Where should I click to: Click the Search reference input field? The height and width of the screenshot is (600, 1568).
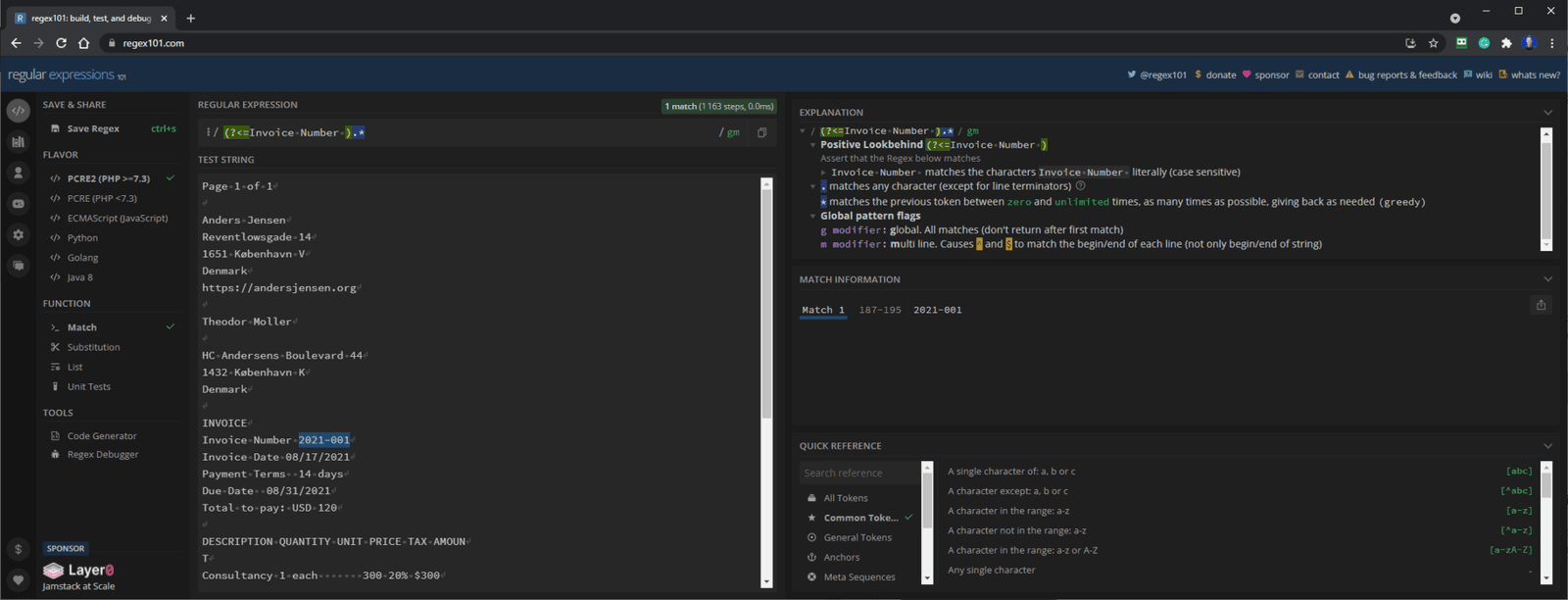[858, 473]
